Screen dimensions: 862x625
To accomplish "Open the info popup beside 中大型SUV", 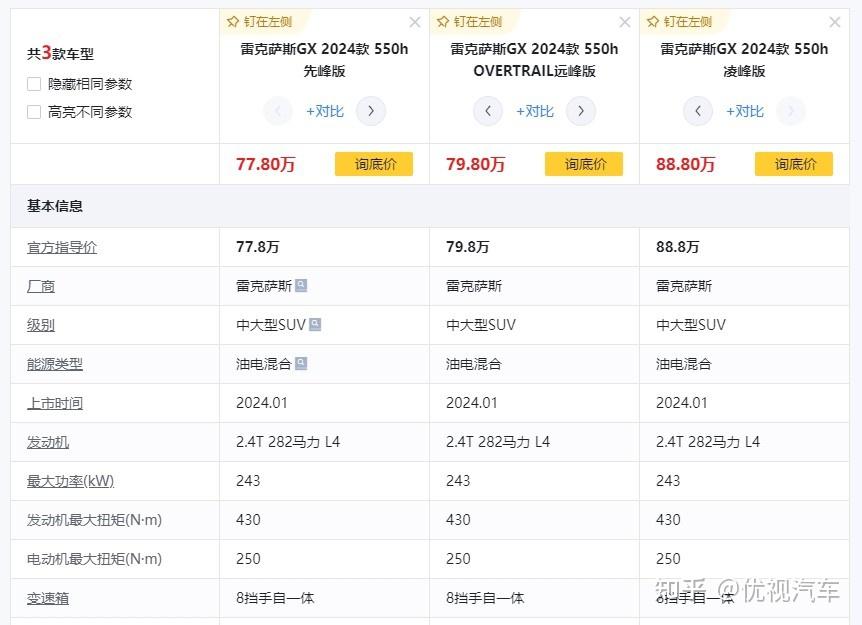I will click(315, 324).
